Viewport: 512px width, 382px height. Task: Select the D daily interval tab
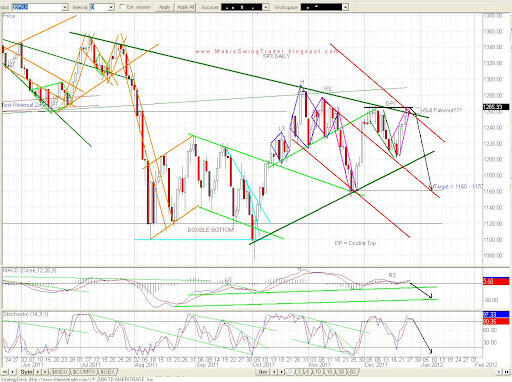(290, 372)
